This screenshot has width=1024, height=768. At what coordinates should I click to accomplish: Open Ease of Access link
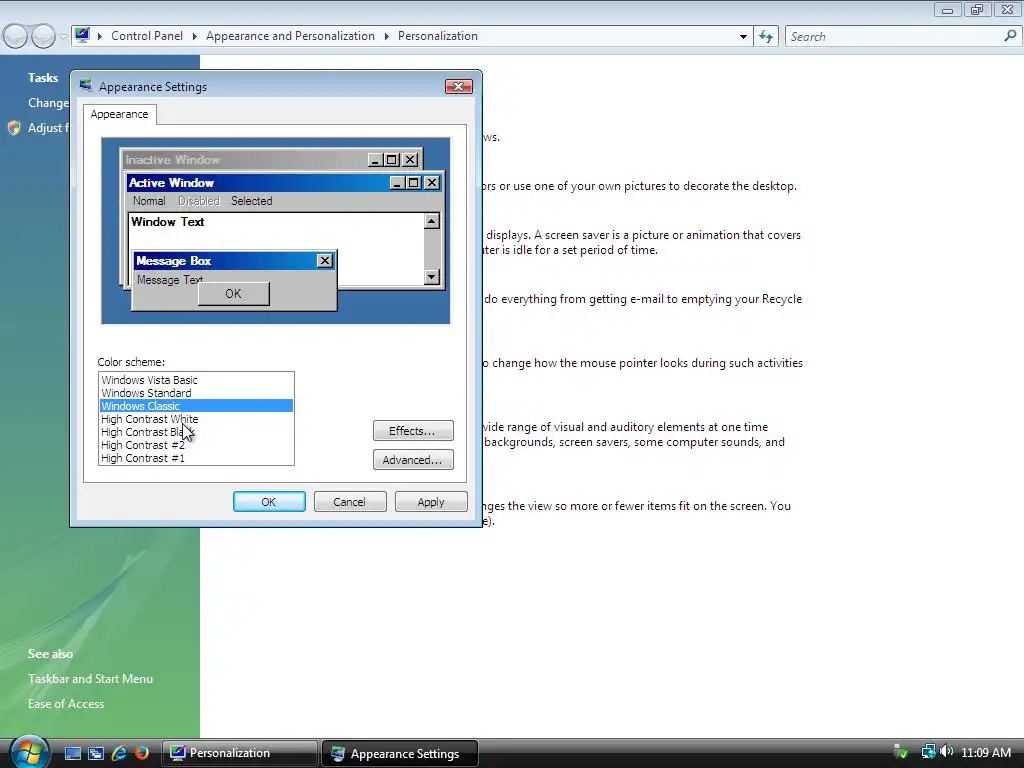tap(66, 703)
